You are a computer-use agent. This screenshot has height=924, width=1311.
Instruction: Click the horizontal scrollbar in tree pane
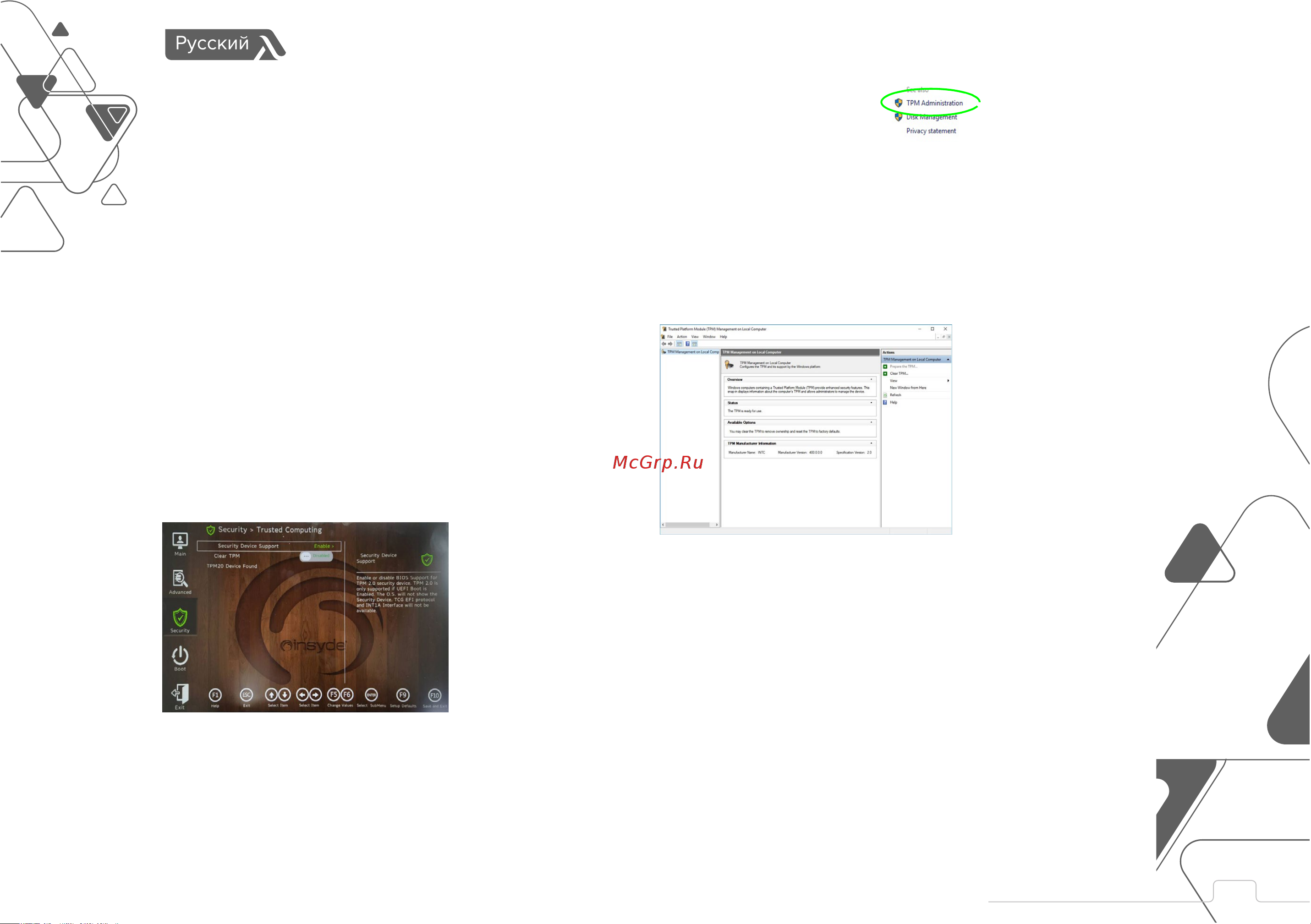click(x=688, y=525)
